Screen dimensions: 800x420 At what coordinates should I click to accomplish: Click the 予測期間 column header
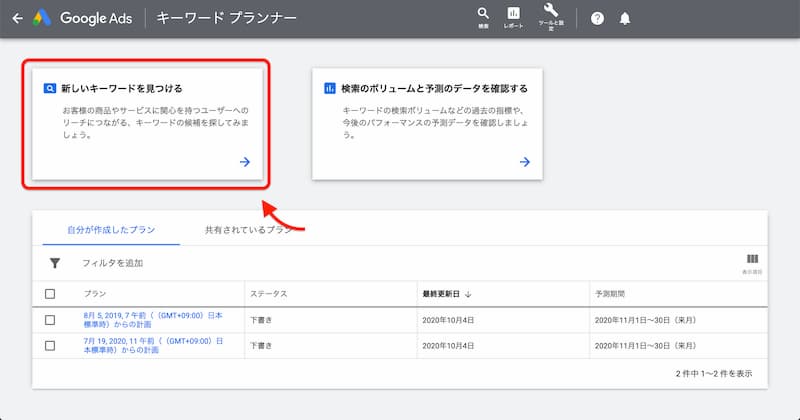click(610, 294)
